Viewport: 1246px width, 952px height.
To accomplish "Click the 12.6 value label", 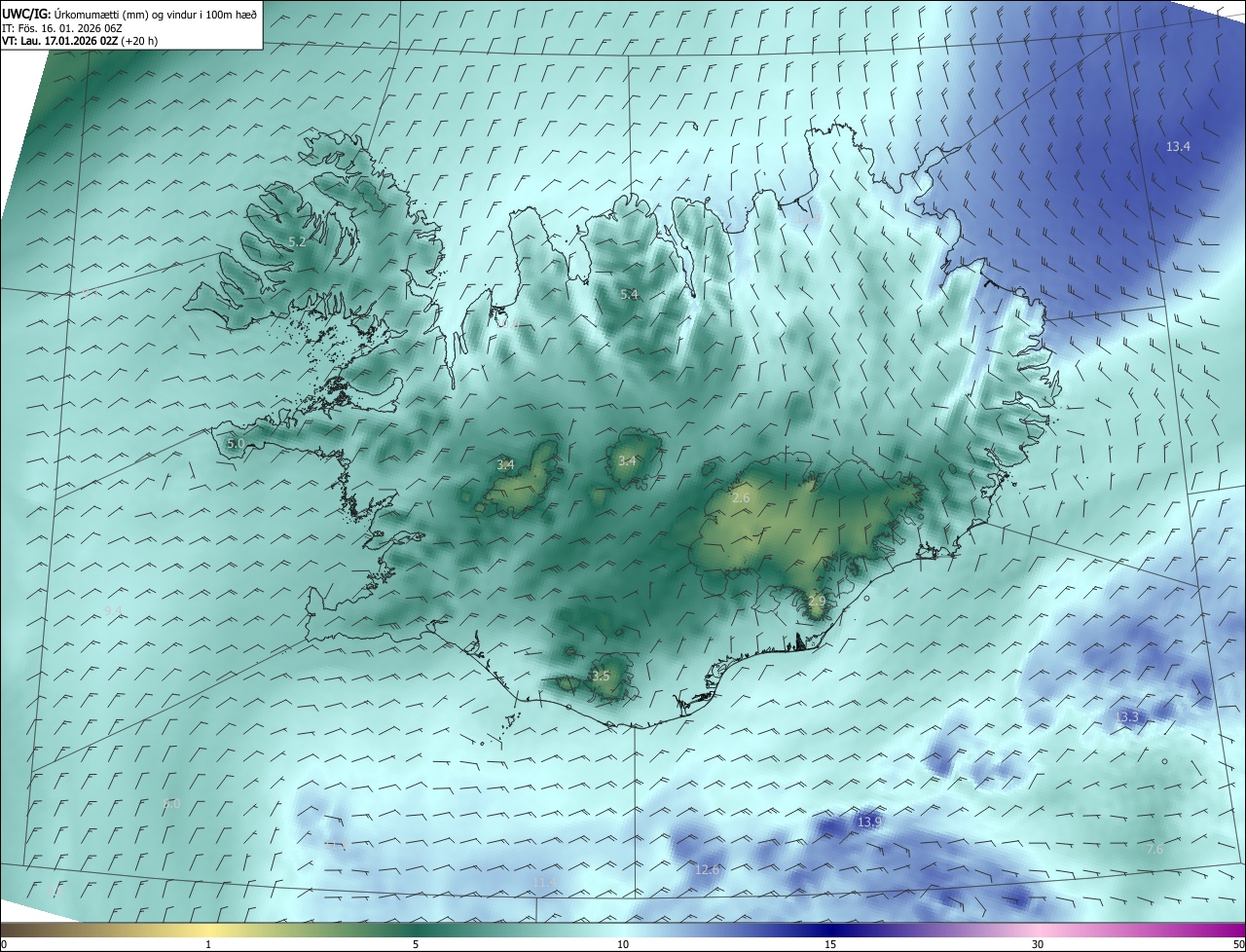I will (707, 869).
